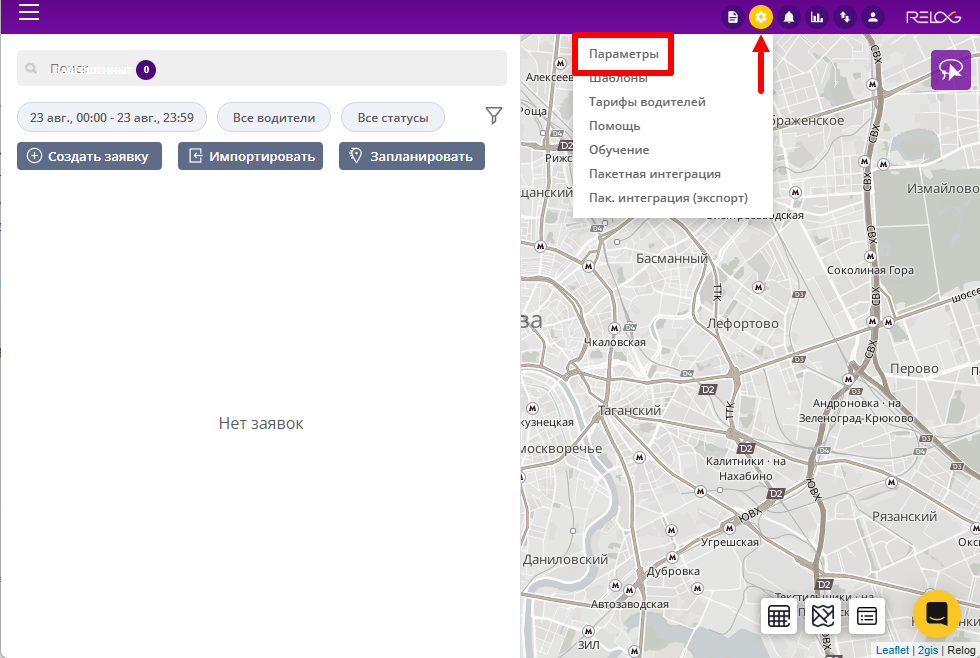Expand the 'Все статусы' dropdown
This screenshot has width=980, height=658.
point(393,117)
